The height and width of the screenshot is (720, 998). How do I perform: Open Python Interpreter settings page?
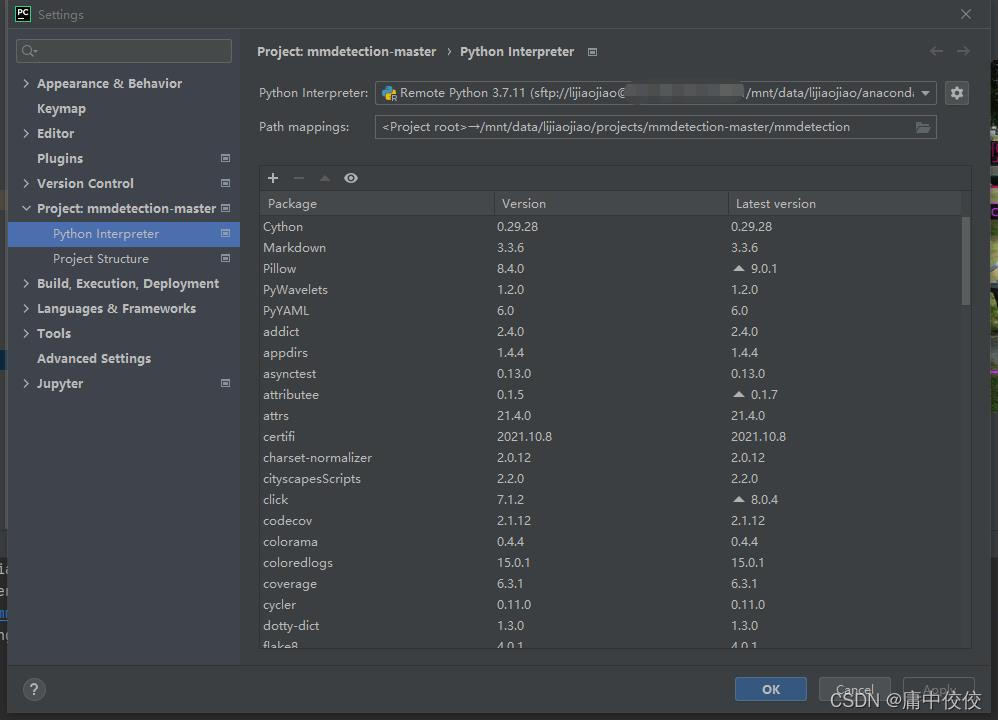pos(124,234)
